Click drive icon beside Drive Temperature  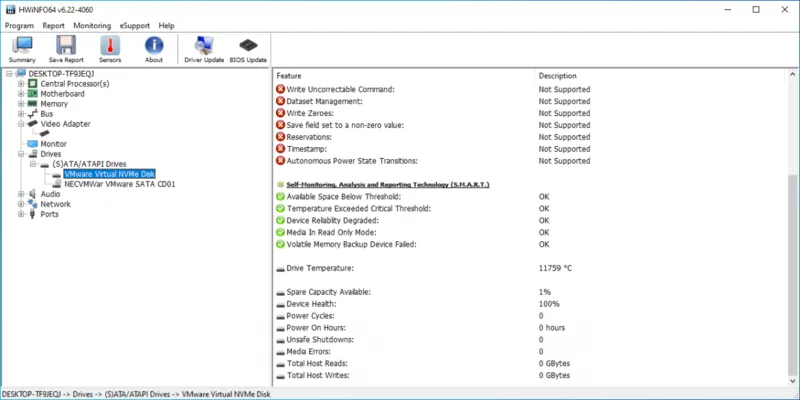pos(280,268)
